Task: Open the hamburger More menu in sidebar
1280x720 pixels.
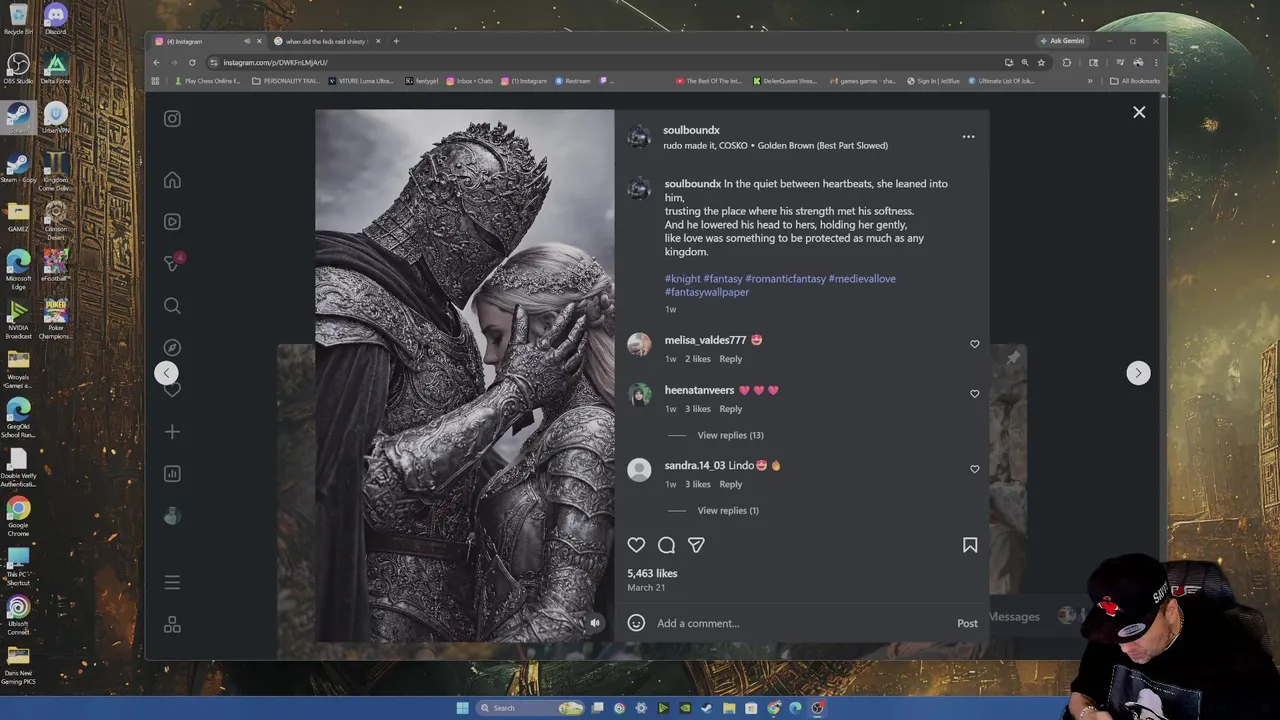Action: [x=172, y=582]
